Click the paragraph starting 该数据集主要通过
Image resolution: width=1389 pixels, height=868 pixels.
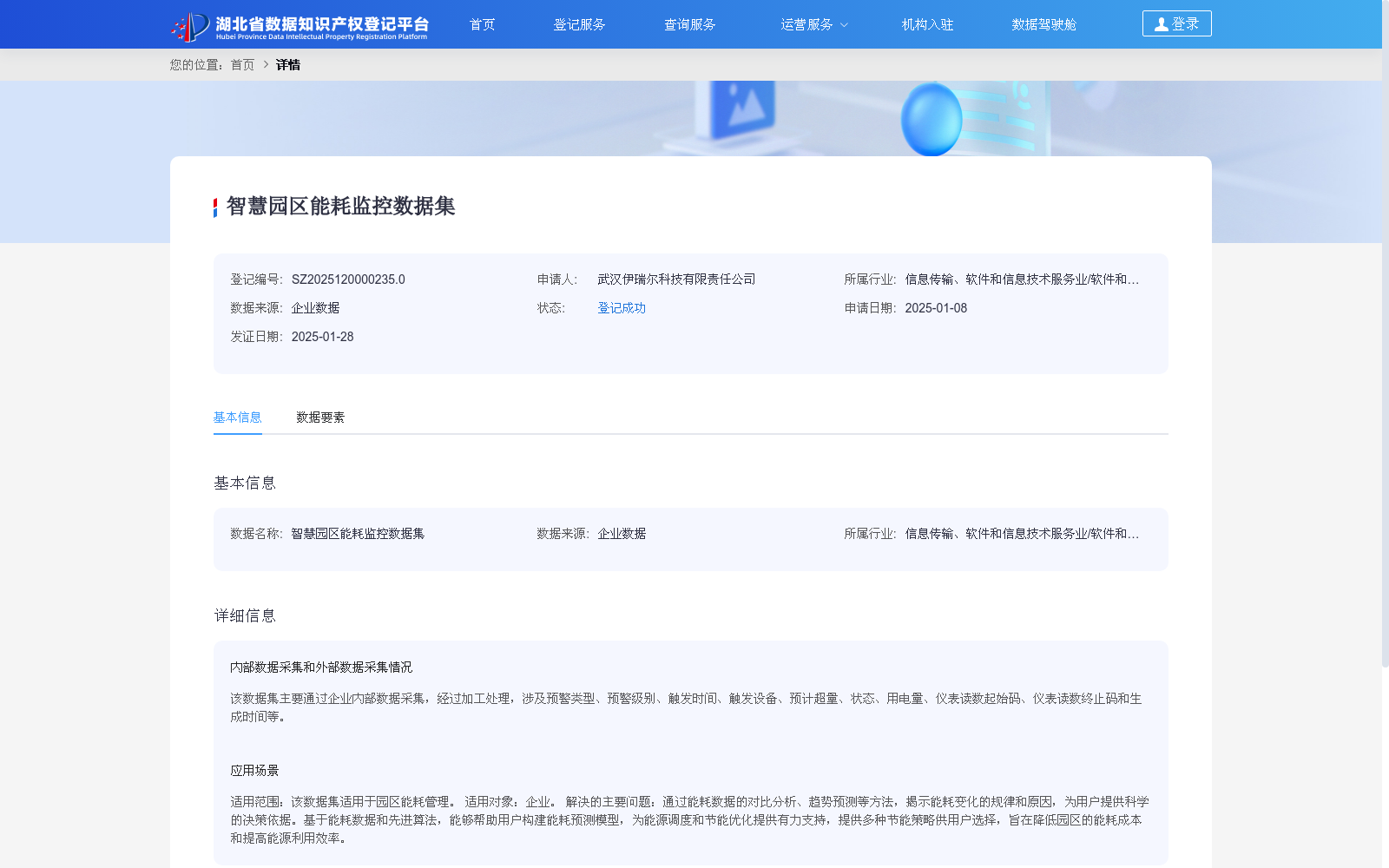(686, 707)
